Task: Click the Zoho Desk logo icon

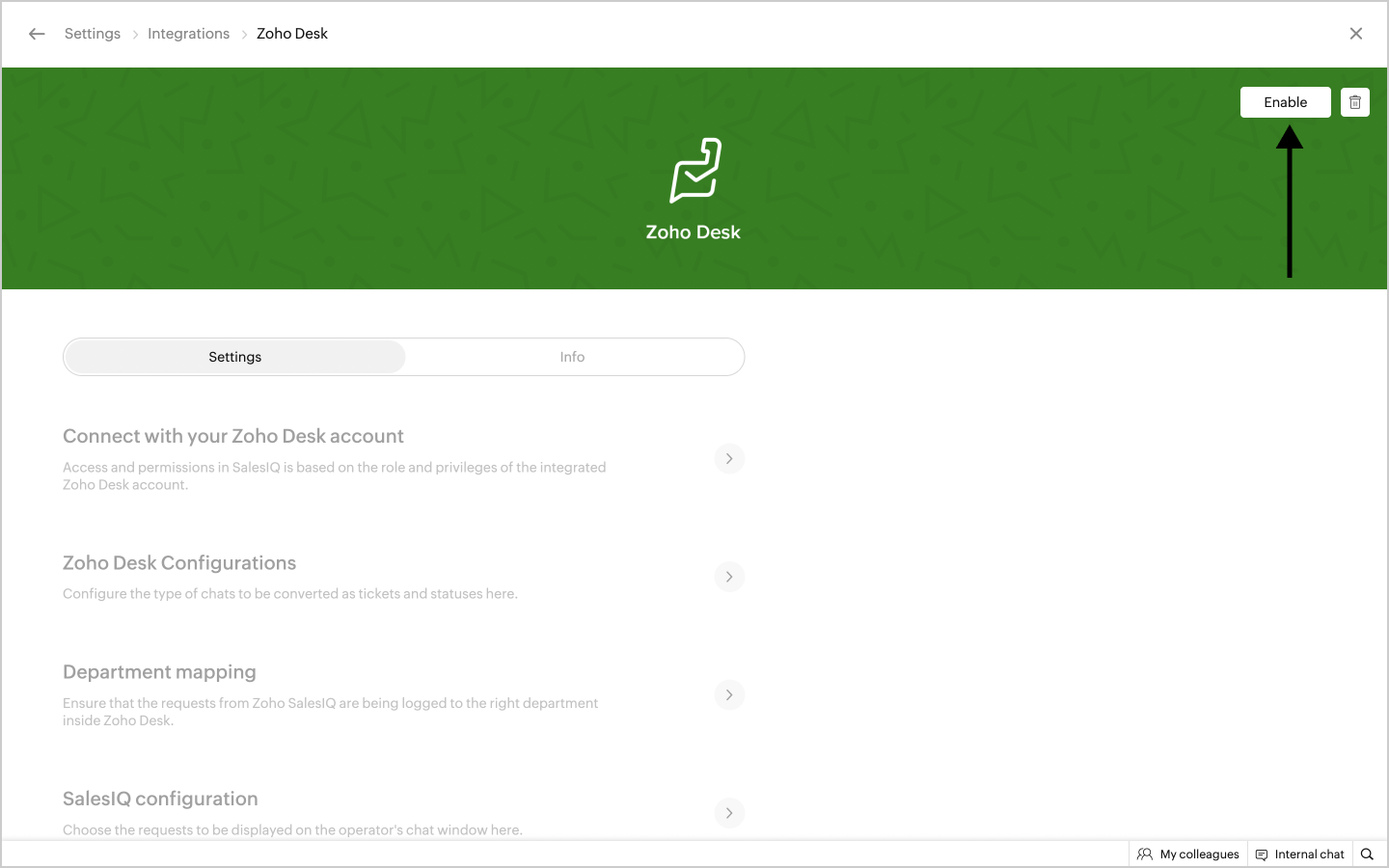Action: tap(695, 170)
